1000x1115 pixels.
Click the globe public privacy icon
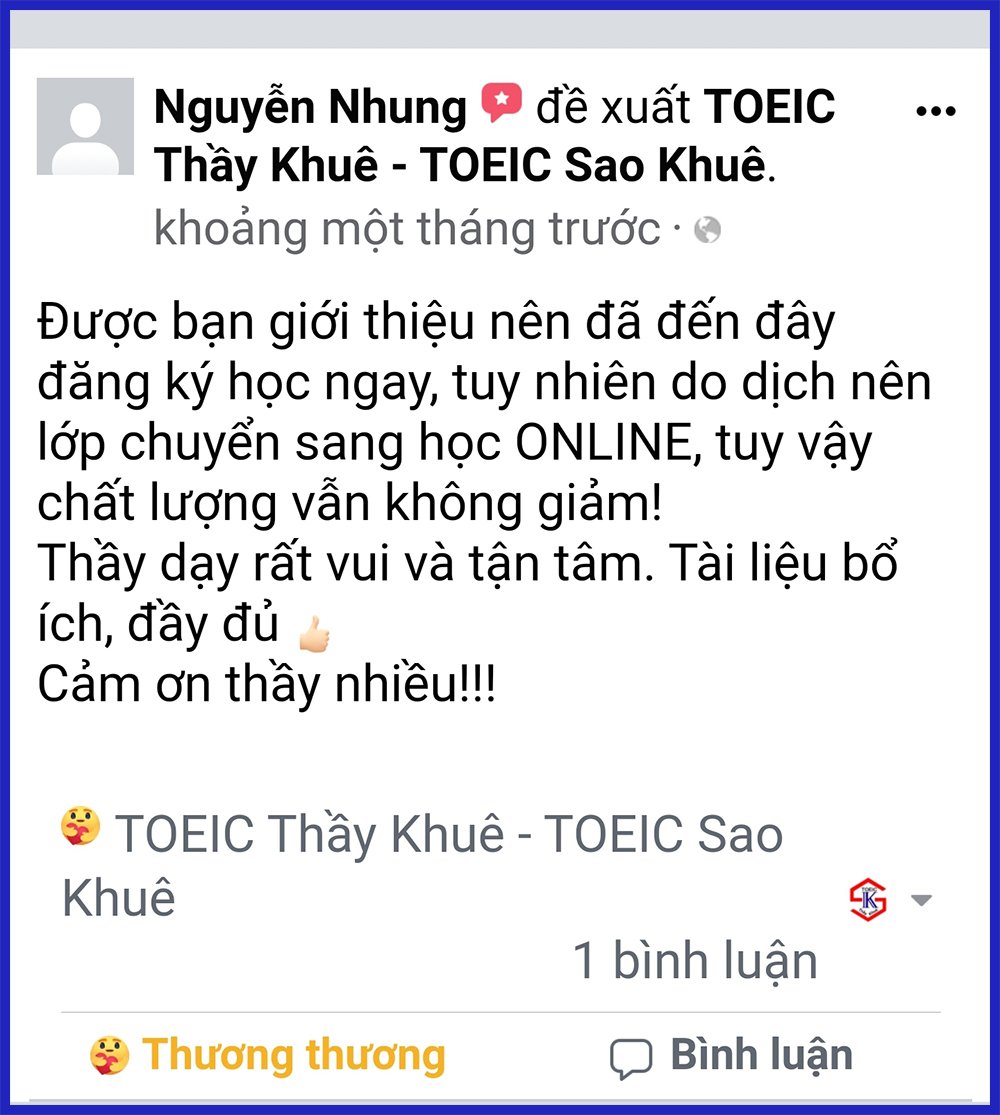pos(707,230)
